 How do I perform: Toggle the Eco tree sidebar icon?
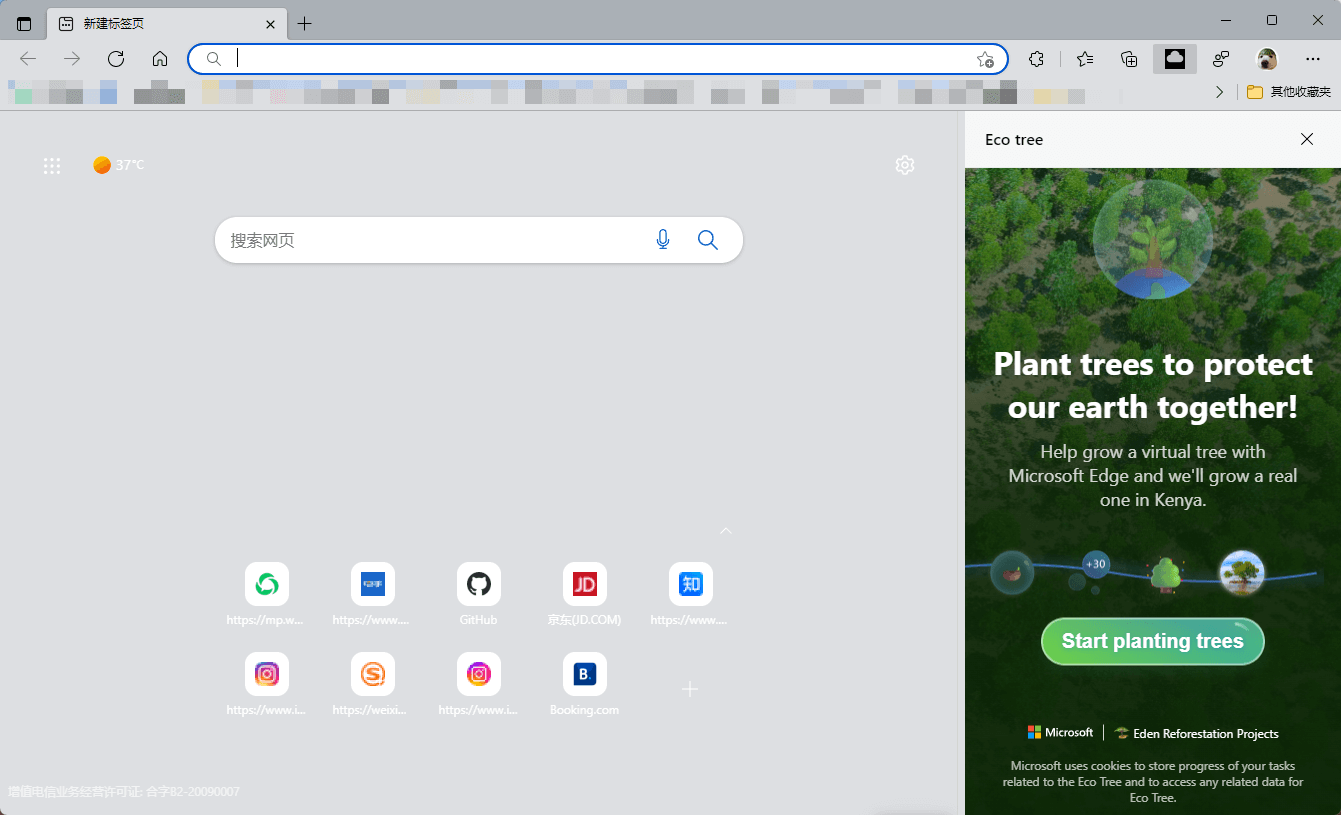(1174, 59)
